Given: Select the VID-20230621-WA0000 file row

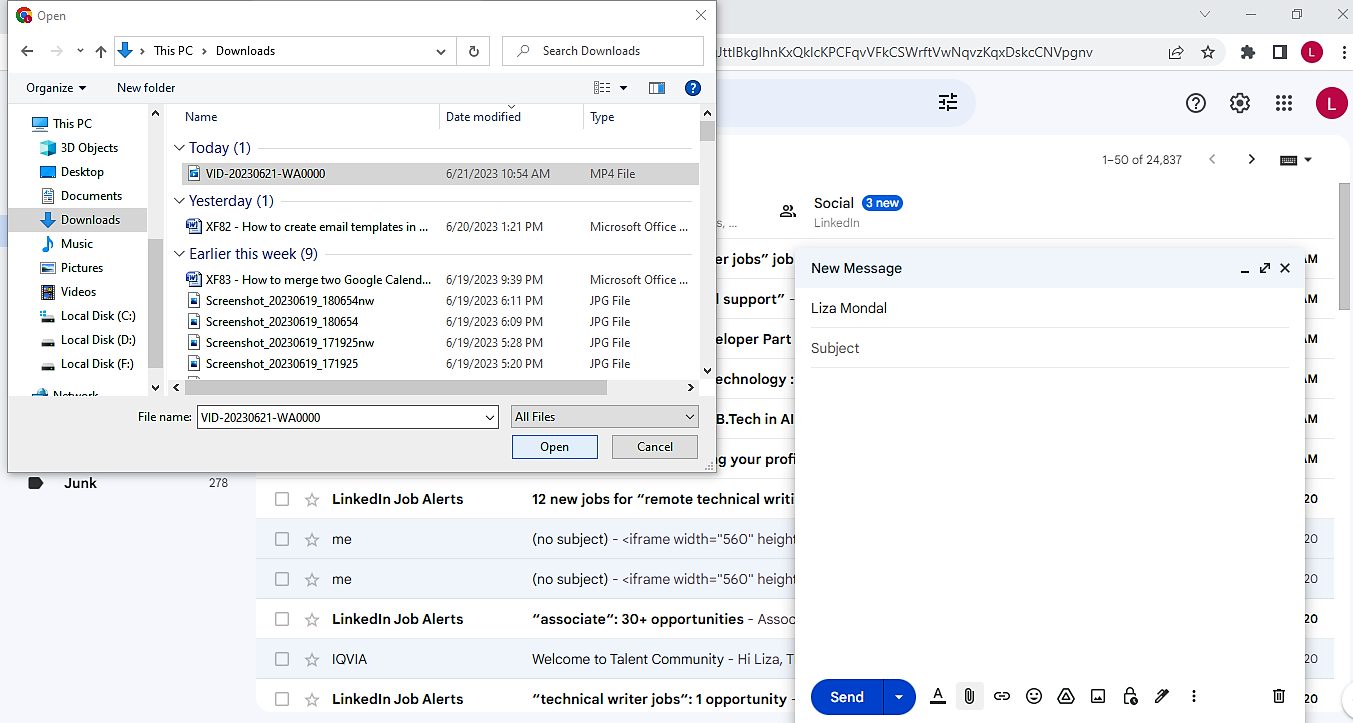Looking at the screenshot, I should [440, 174].
